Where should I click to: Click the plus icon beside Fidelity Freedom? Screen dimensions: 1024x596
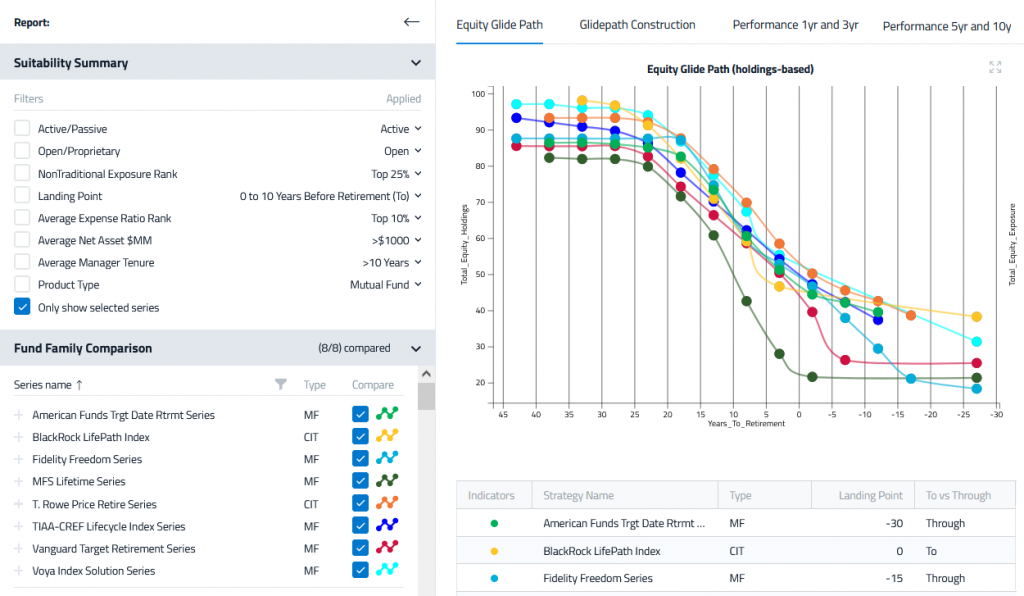point(19,460)
